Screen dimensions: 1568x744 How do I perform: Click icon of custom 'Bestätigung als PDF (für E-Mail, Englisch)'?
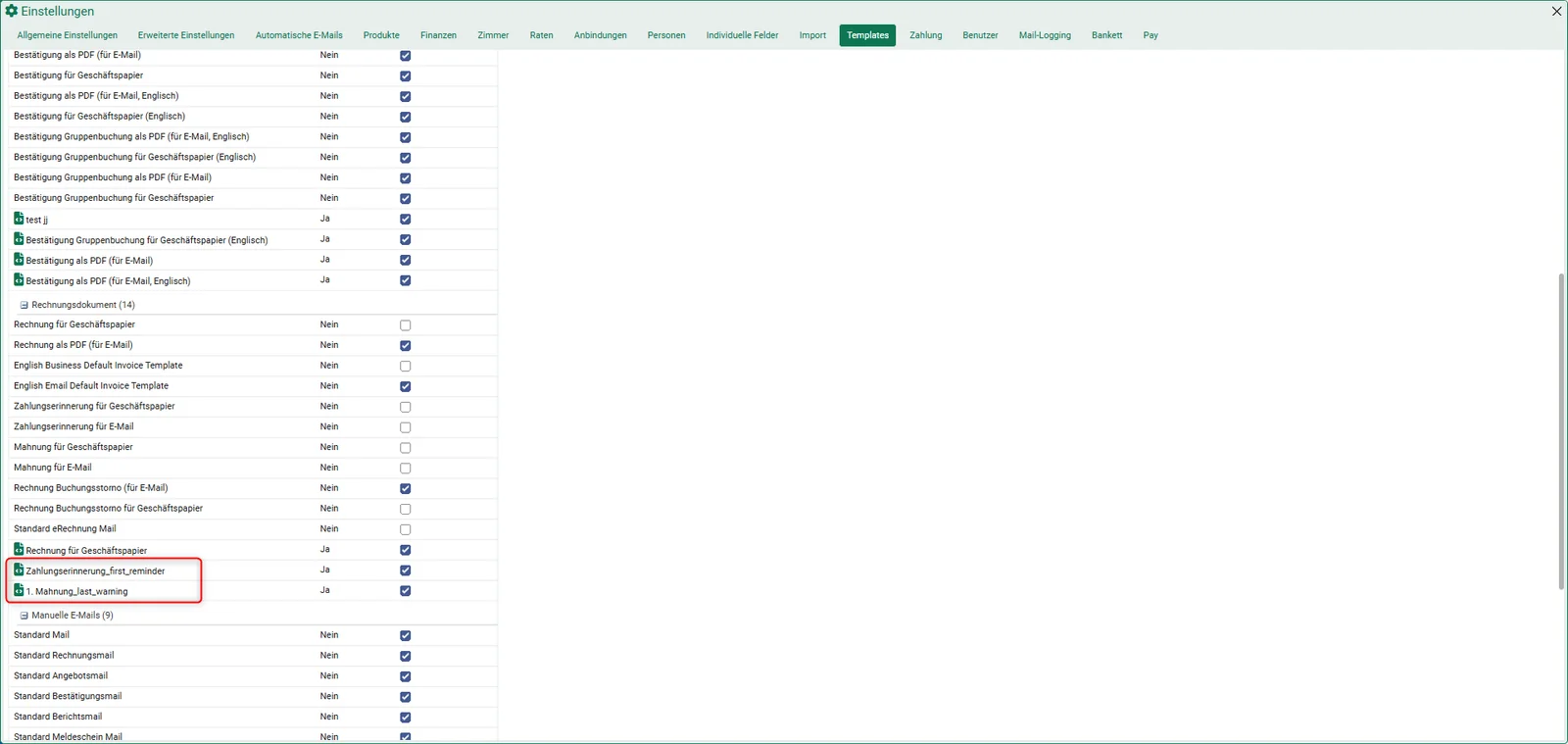coord(19,279)
